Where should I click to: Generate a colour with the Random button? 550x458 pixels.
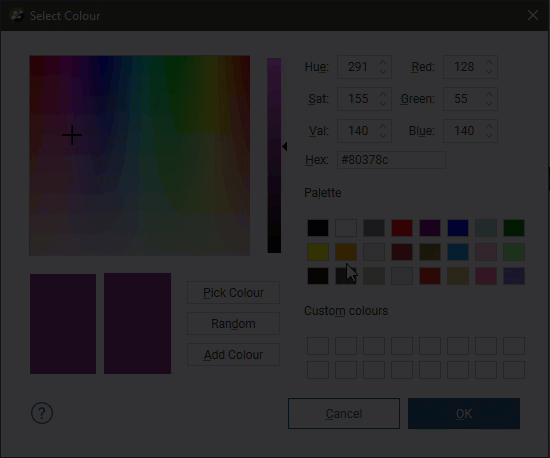point(233,323)
